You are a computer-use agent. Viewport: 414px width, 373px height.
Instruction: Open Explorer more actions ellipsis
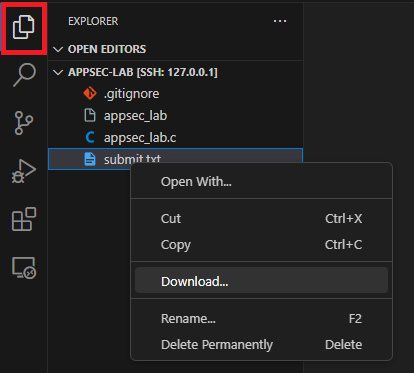[280, 21]
